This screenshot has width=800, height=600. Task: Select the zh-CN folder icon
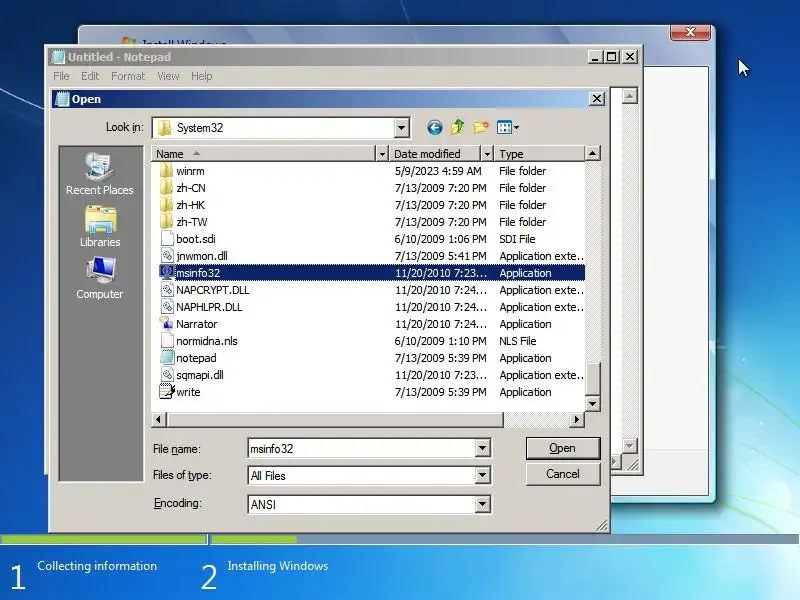(x=166, y=188)
